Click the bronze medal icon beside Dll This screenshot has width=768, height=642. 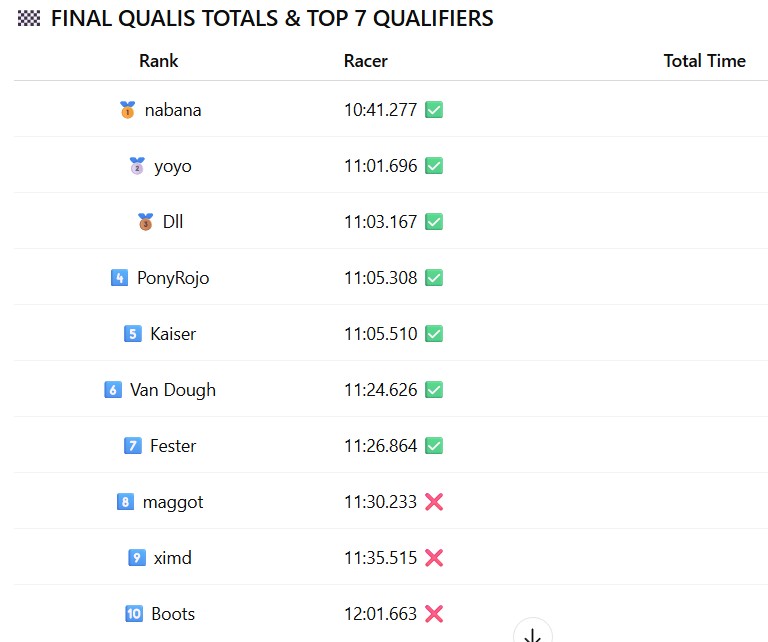pyautogui.click(x=145, y=222)
